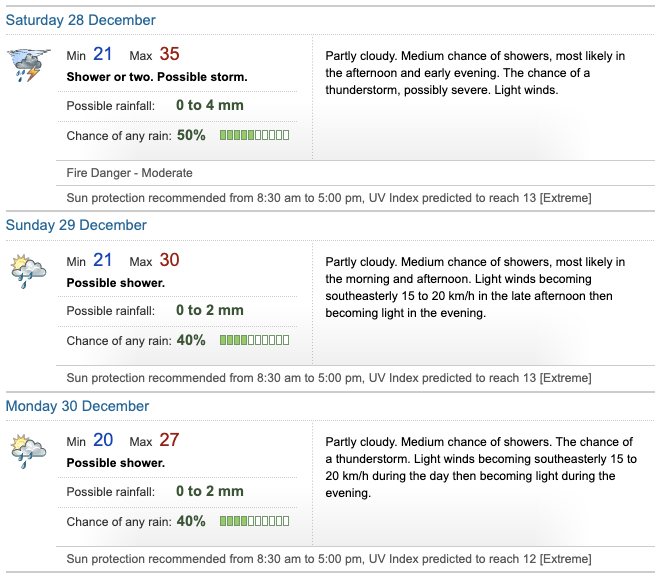Click Saturday's storm weather icon
The image size is (655, 578).
[x=25, y=63]
